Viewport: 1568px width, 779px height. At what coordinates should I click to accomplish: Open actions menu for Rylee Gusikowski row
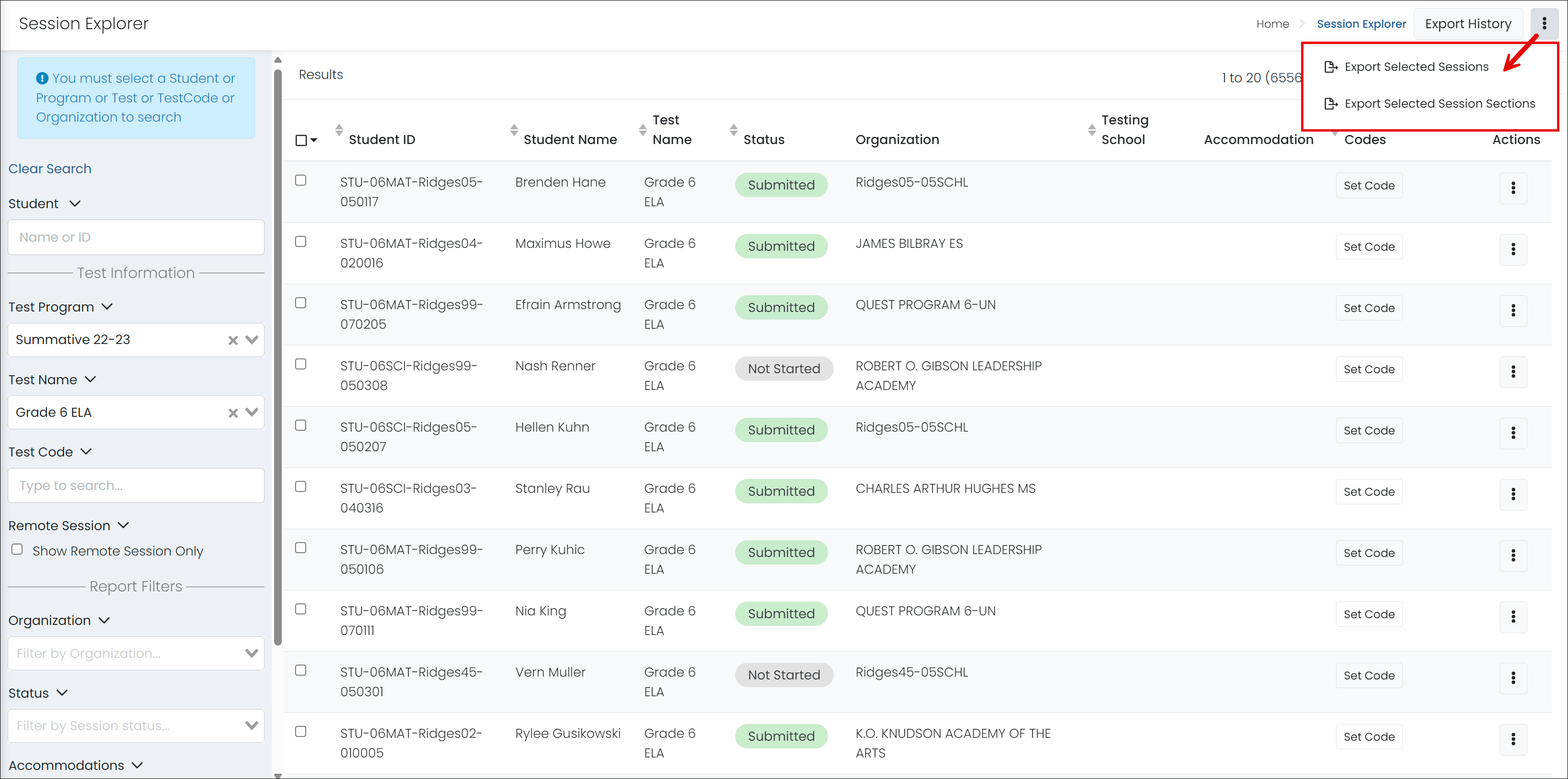point(1513,739)
